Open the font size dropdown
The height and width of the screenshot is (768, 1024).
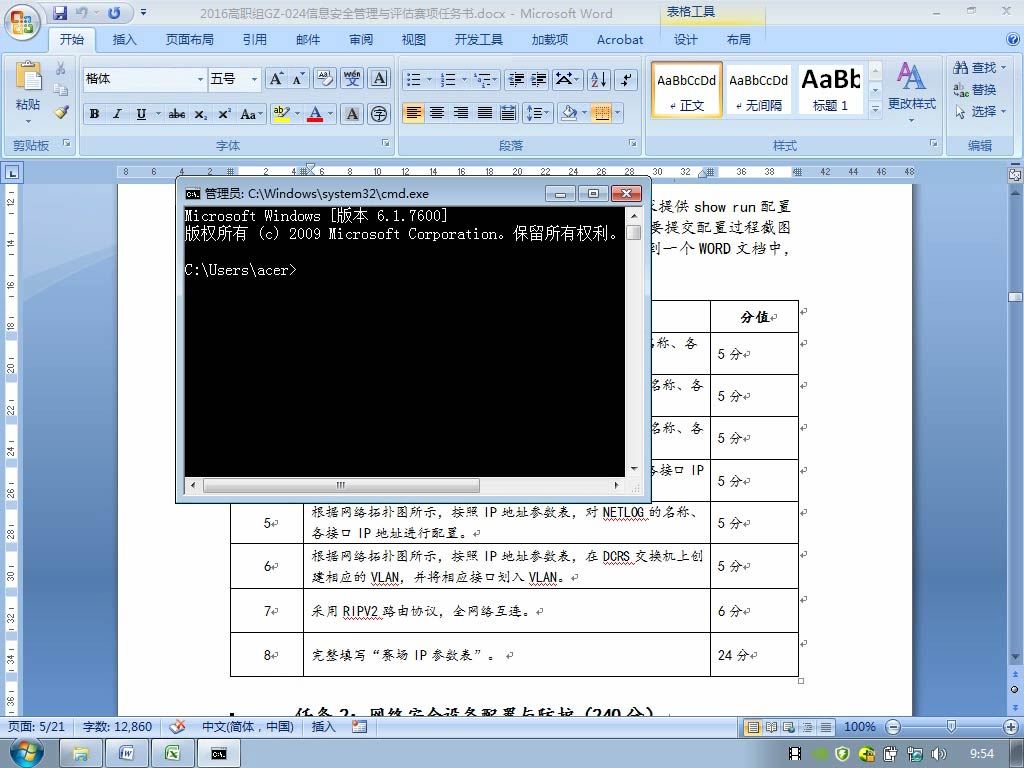pyautogui.click(x=254, y=79)
